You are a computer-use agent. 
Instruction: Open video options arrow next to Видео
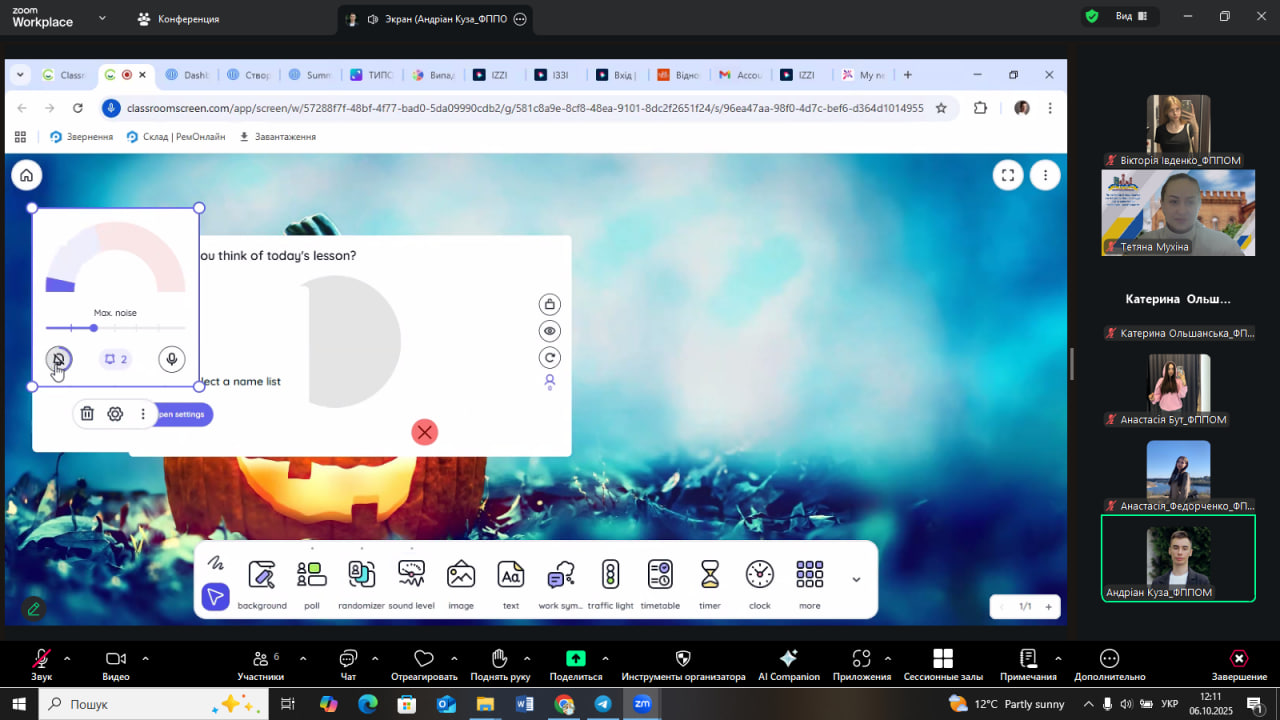(x=145, y=658)
